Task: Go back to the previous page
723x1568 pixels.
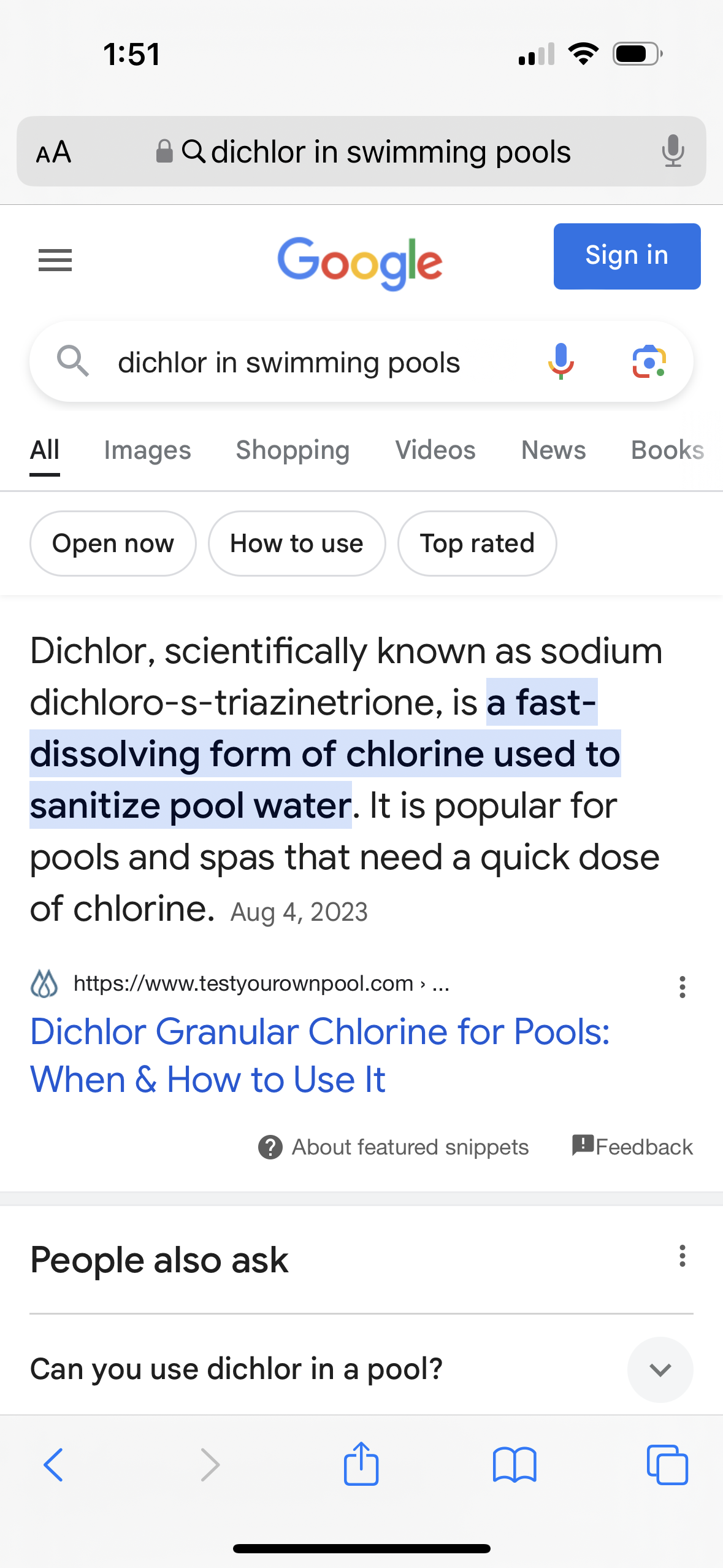Action: click(x=54, y=1465)
